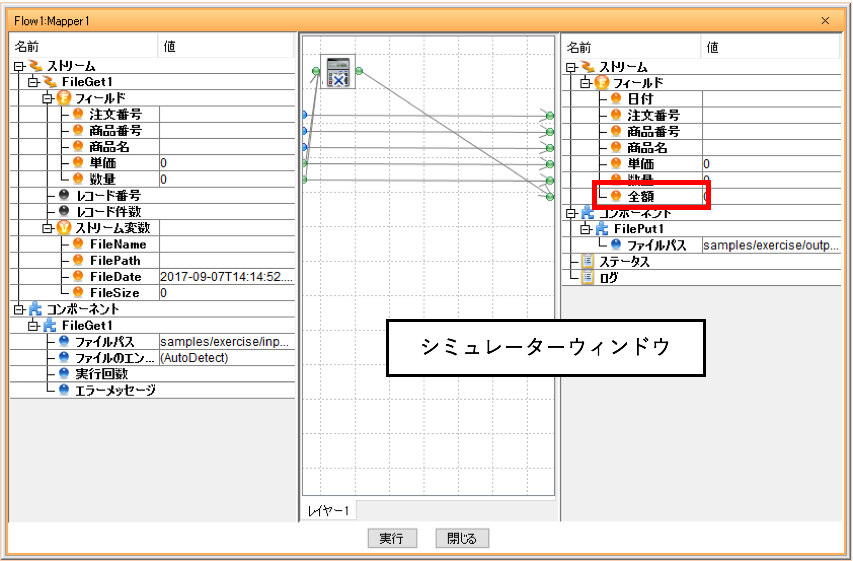Image resolution: width=853 pixels, height=561 pixels.
Task: Click the right panel 名前 column header
Action: point(632,47)
